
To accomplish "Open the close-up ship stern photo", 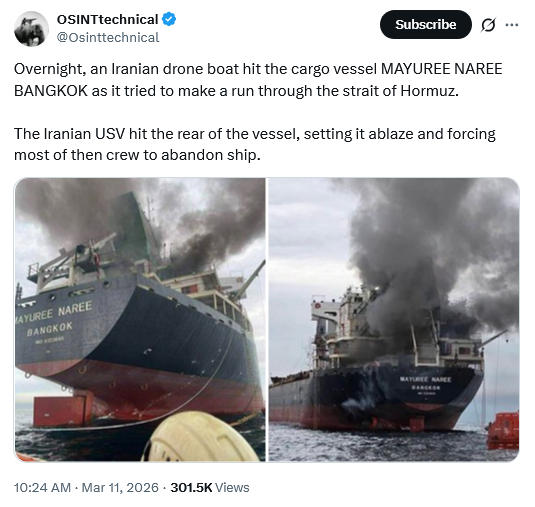I will (x=140, y=319).
